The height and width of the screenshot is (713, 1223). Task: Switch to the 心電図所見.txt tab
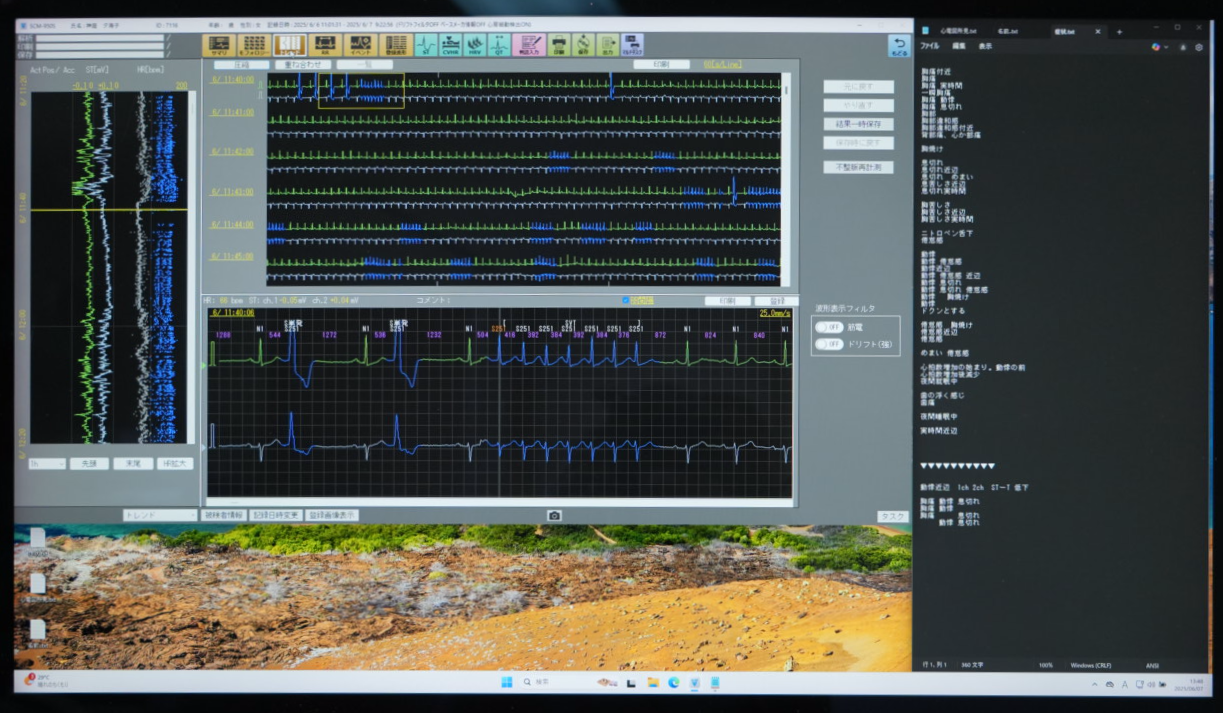coord(957,32)
